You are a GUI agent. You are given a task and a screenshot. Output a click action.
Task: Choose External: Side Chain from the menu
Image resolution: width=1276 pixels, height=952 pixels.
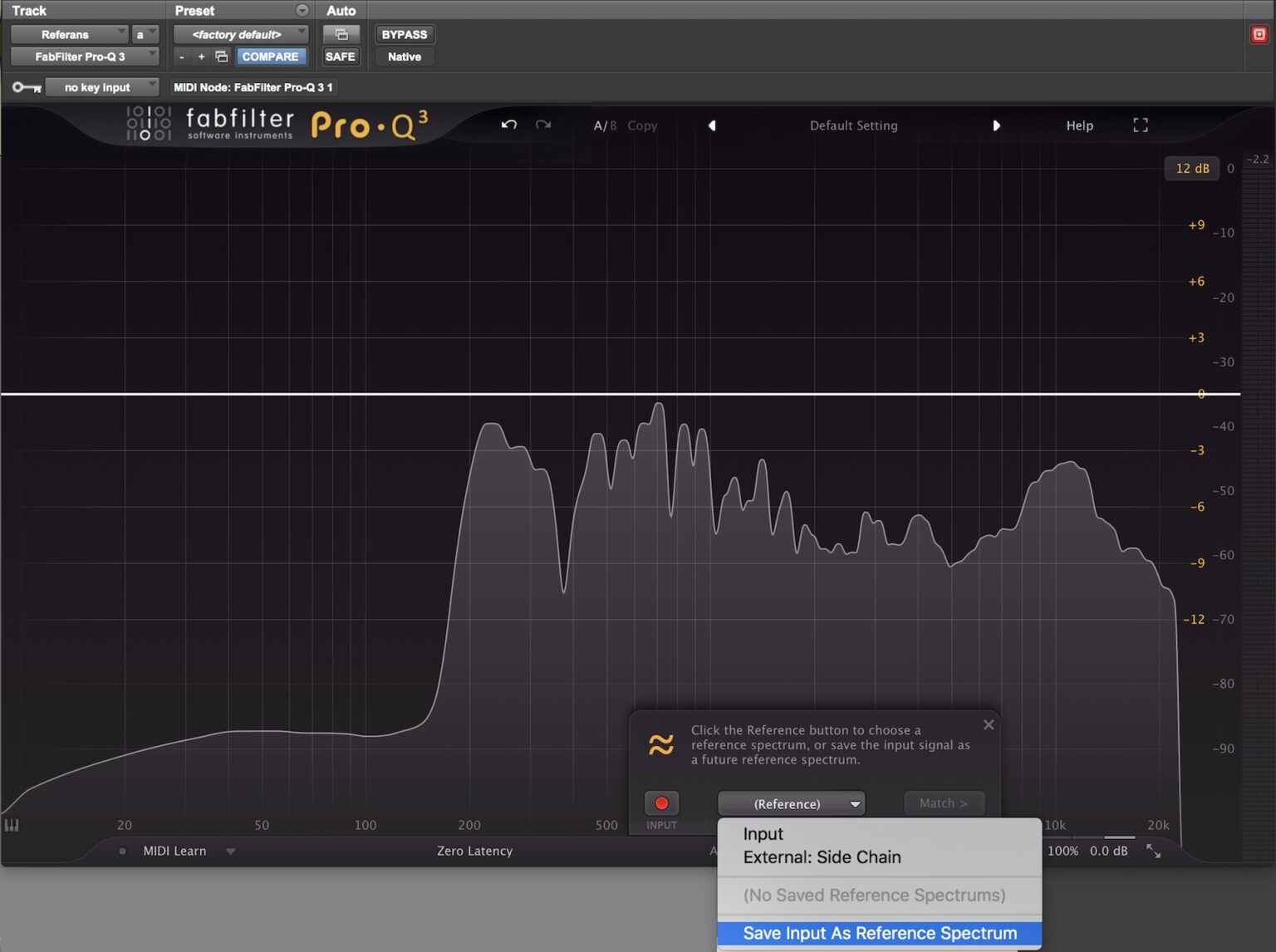coord(821,856)
